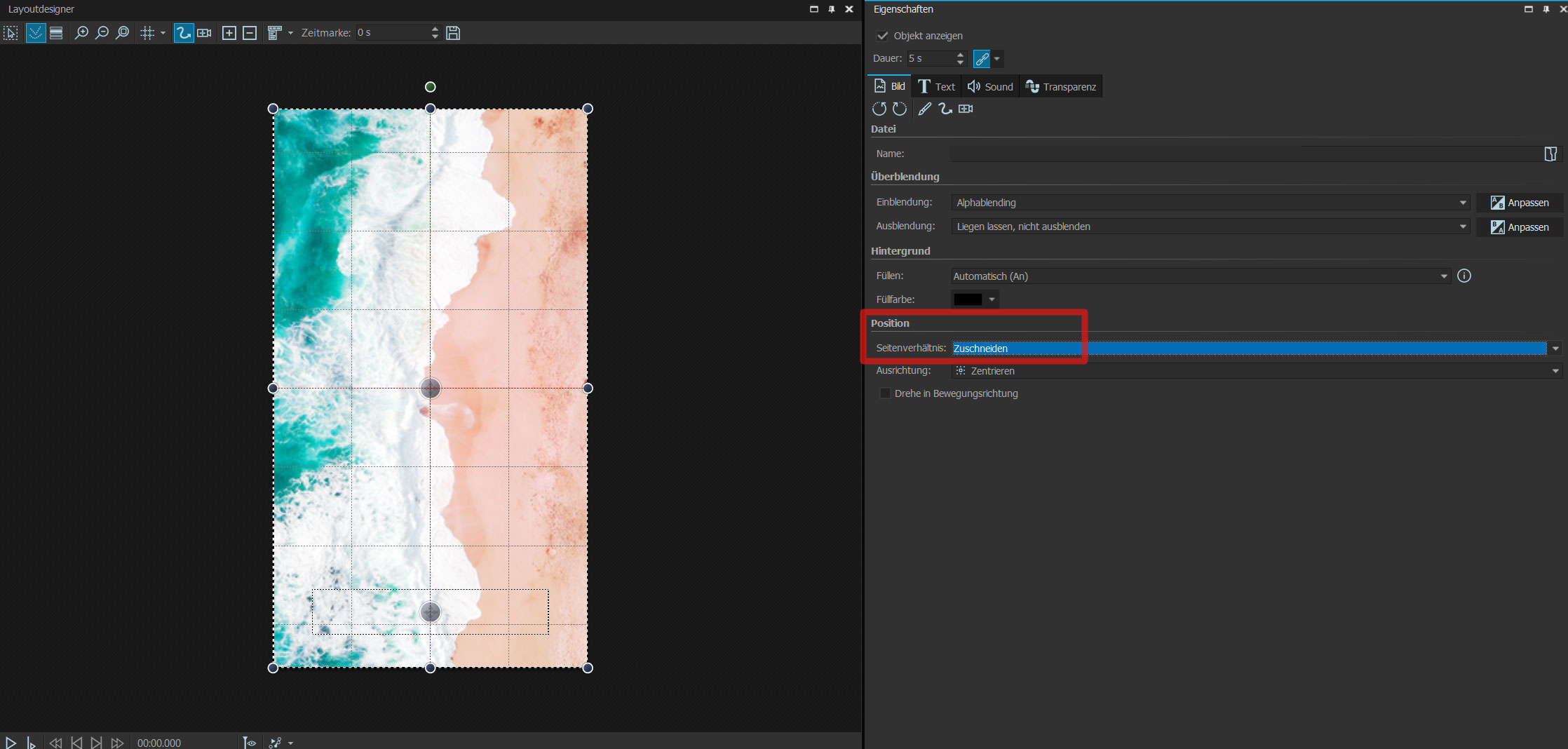This screenshot has width=1568, height=749.
Task: Toggle the motion path tool in toolbar
Action: tap(183, 33)
